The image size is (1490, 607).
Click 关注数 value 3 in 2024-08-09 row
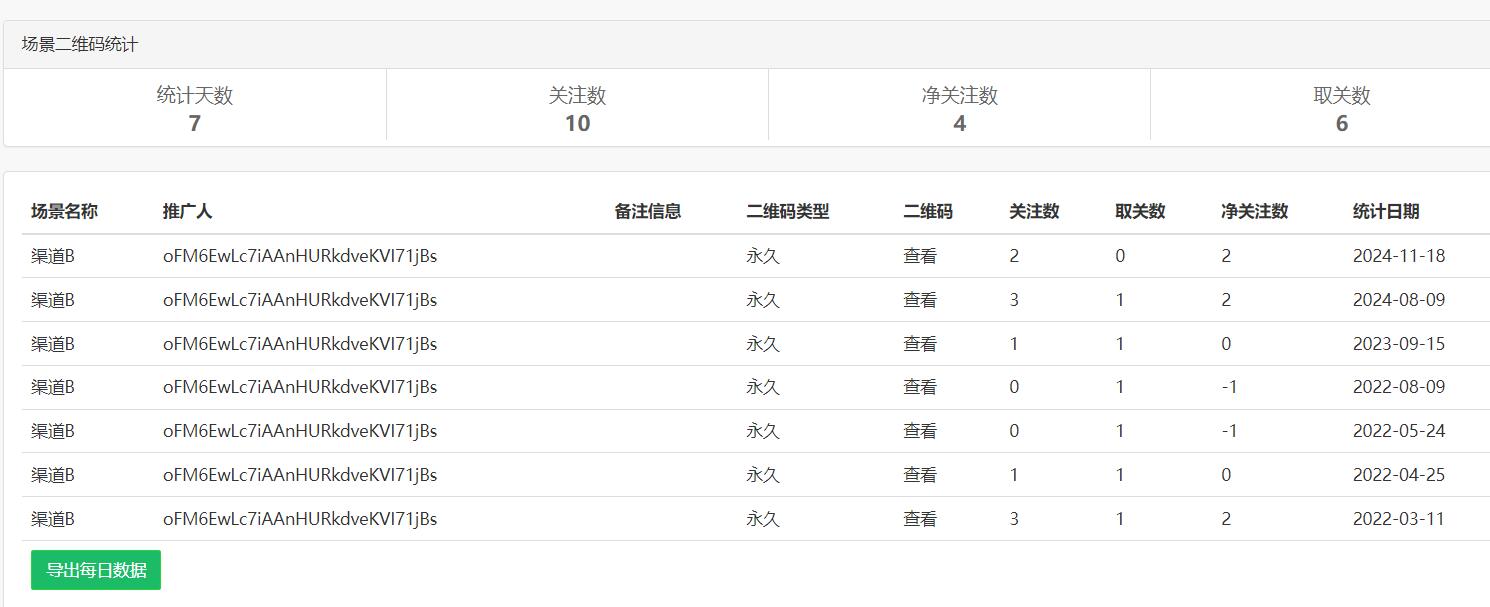1014,300
